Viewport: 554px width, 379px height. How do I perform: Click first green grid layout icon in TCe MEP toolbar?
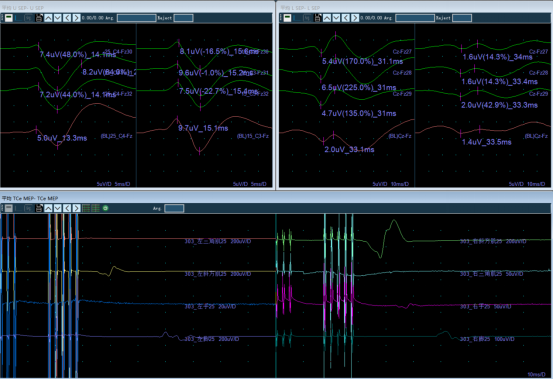(86, 208)
